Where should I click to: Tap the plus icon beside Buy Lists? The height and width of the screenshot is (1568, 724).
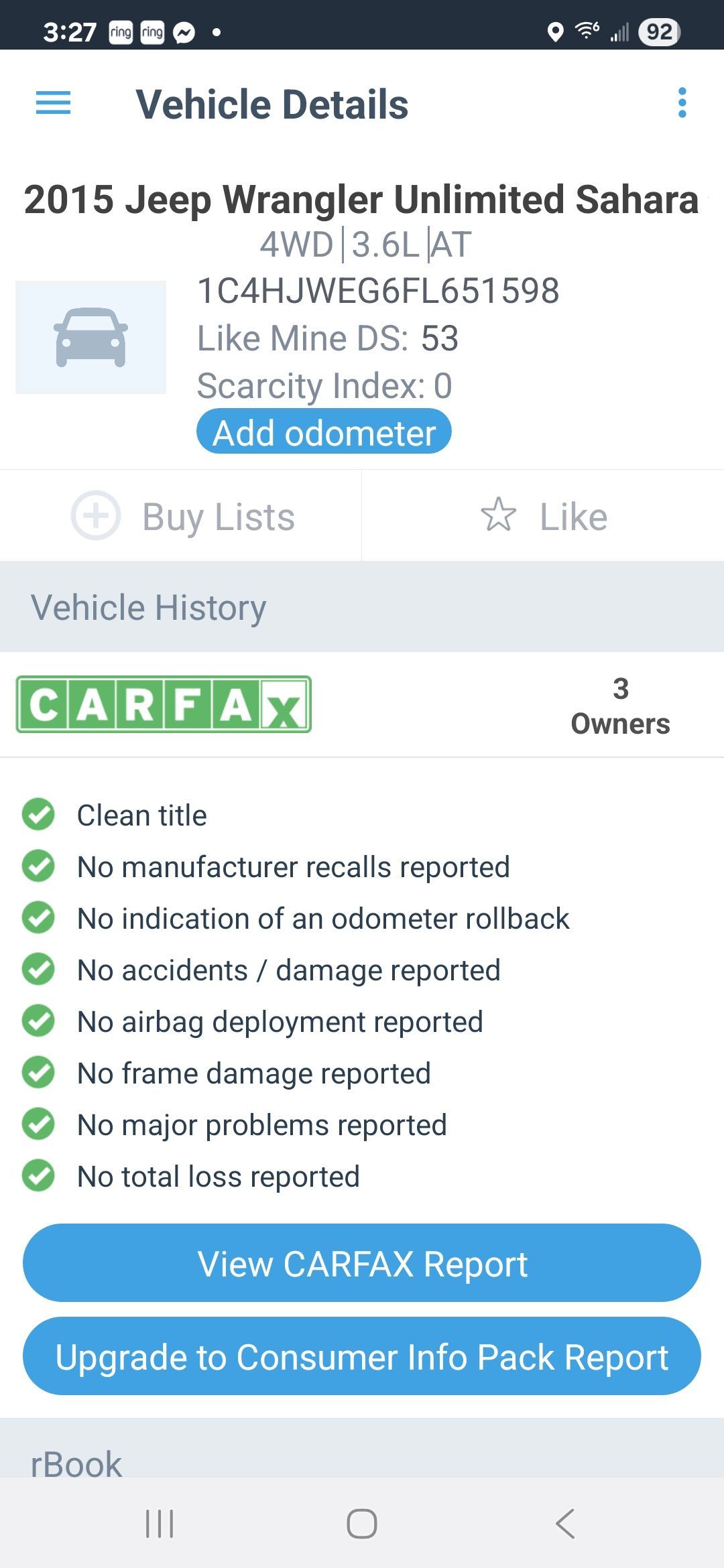(96, 516)
